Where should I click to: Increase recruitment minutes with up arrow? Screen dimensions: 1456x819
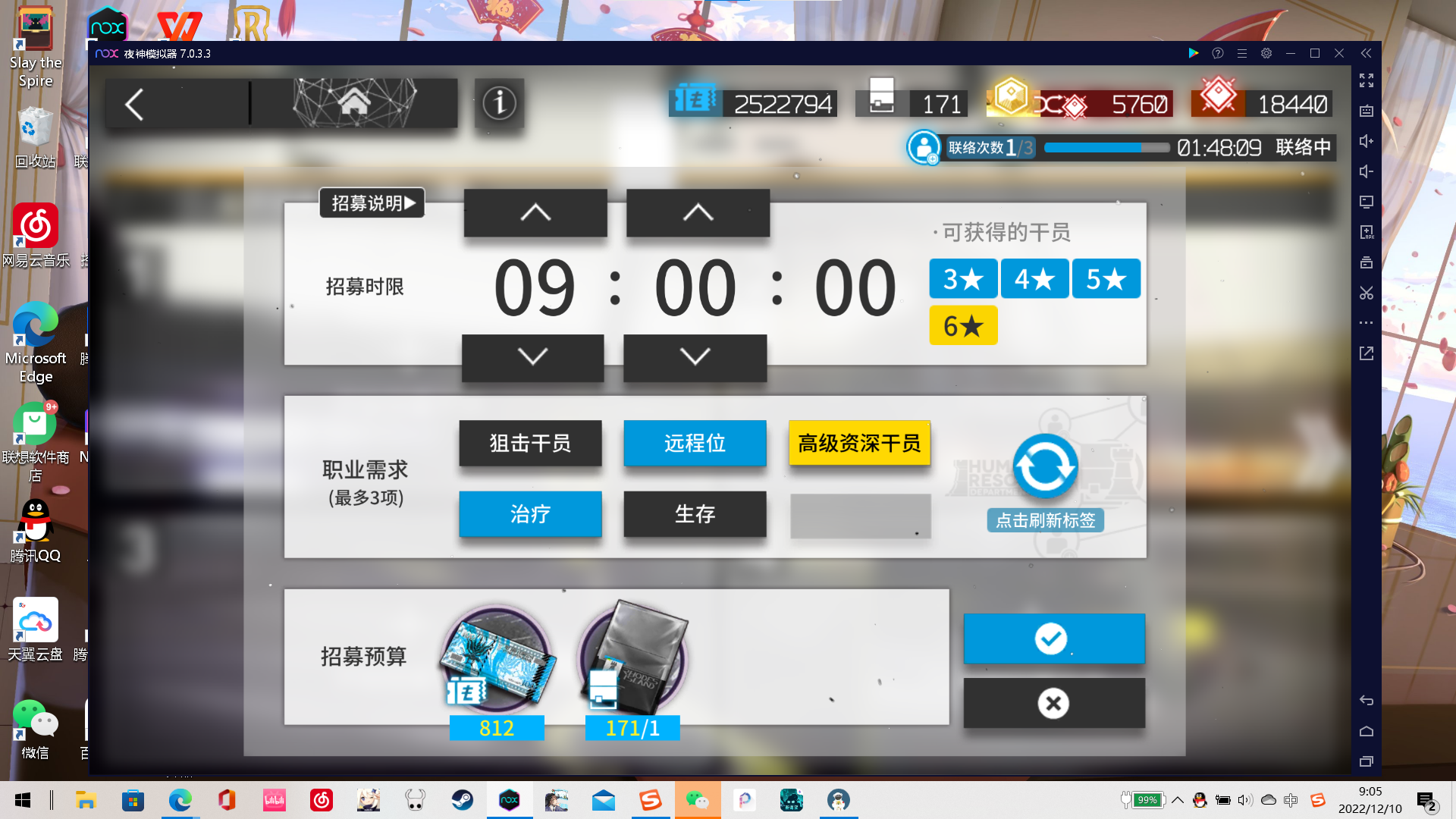698,213
